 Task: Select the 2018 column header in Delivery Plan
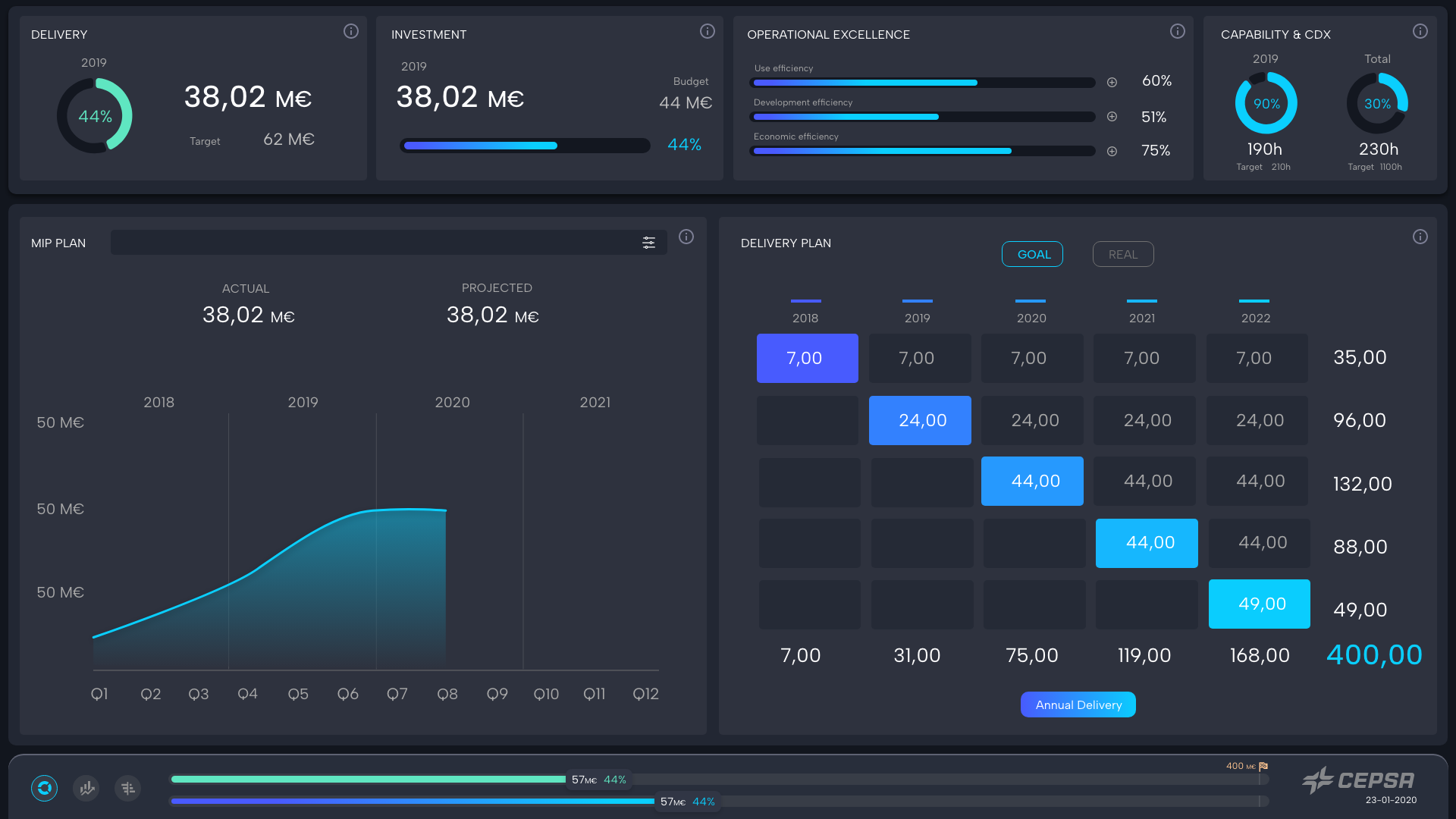[805, 318]
